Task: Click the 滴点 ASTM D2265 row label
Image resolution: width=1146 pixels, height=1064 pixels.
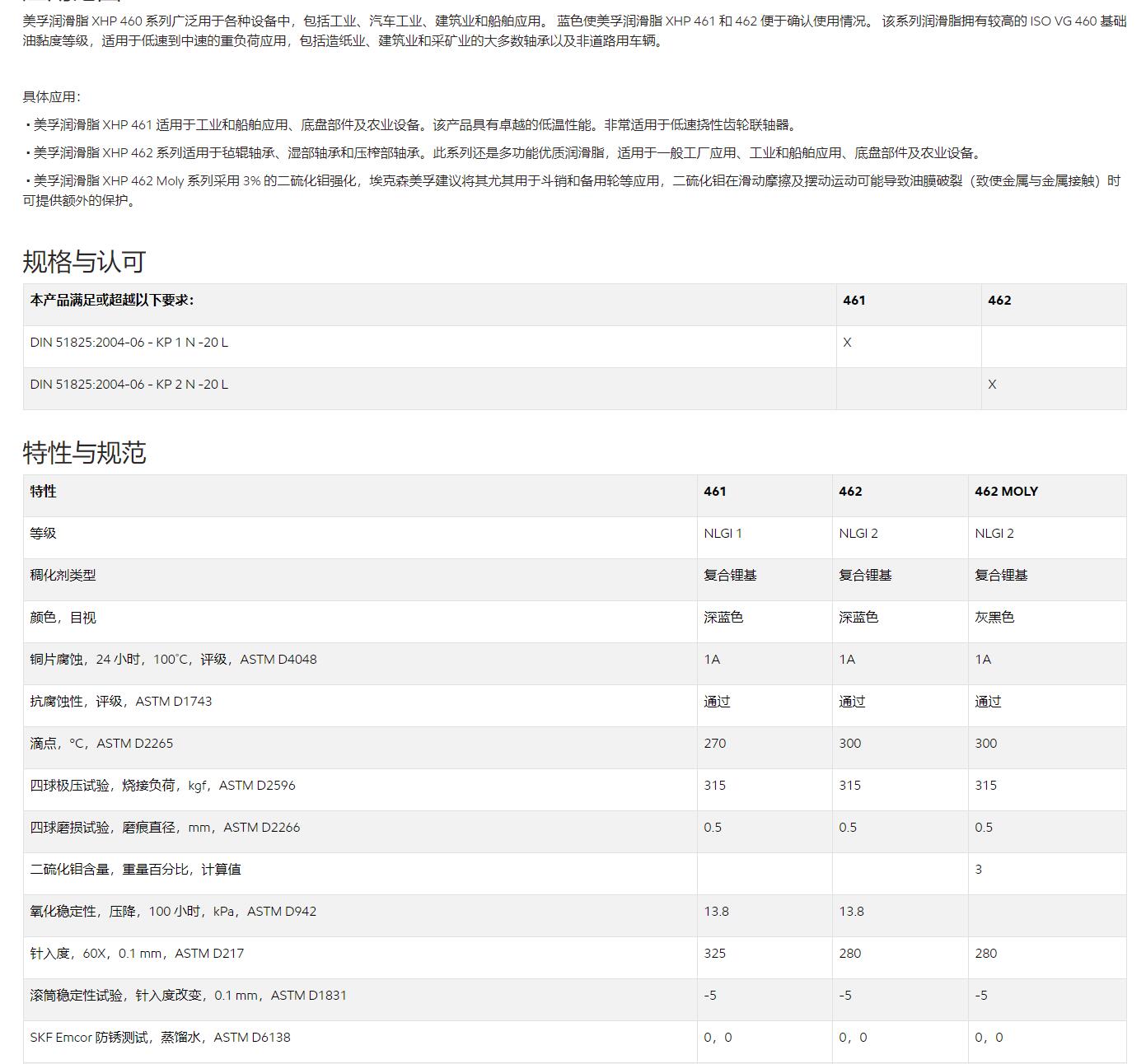Action: (102, 744)
